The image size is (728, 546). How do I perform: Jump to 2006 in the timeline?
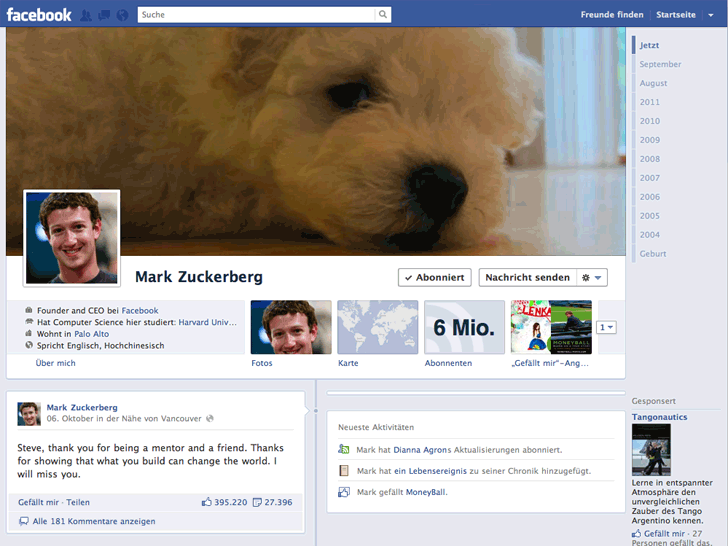pos(650,197)
